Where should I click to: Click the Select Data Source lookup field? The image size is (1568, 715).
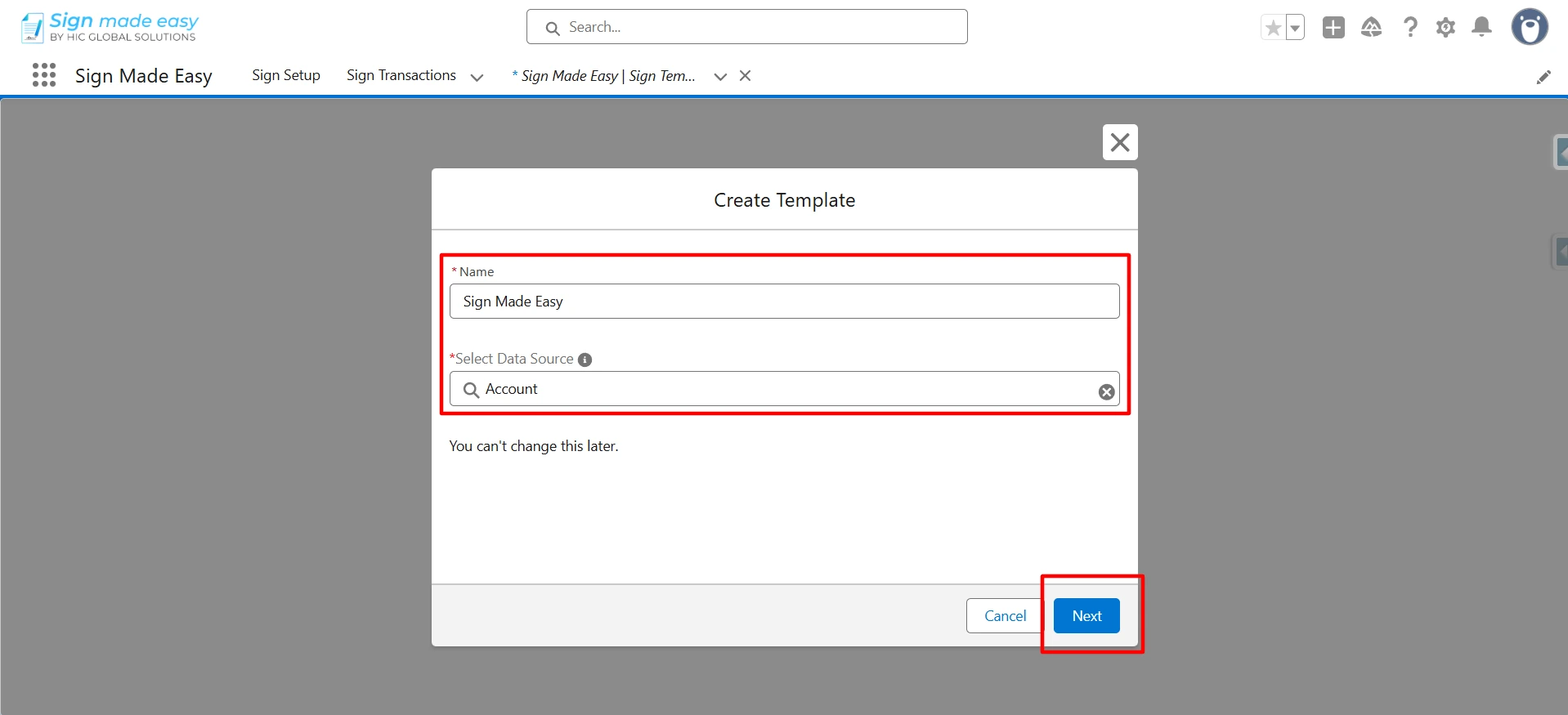pyautogui.click(x=785, y=389)
